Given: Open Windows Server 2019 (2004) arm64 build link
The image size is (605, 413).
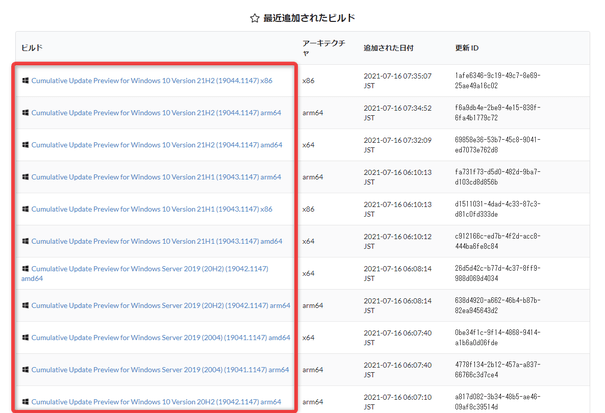Looking at the screenshot, I should [160, 369].
